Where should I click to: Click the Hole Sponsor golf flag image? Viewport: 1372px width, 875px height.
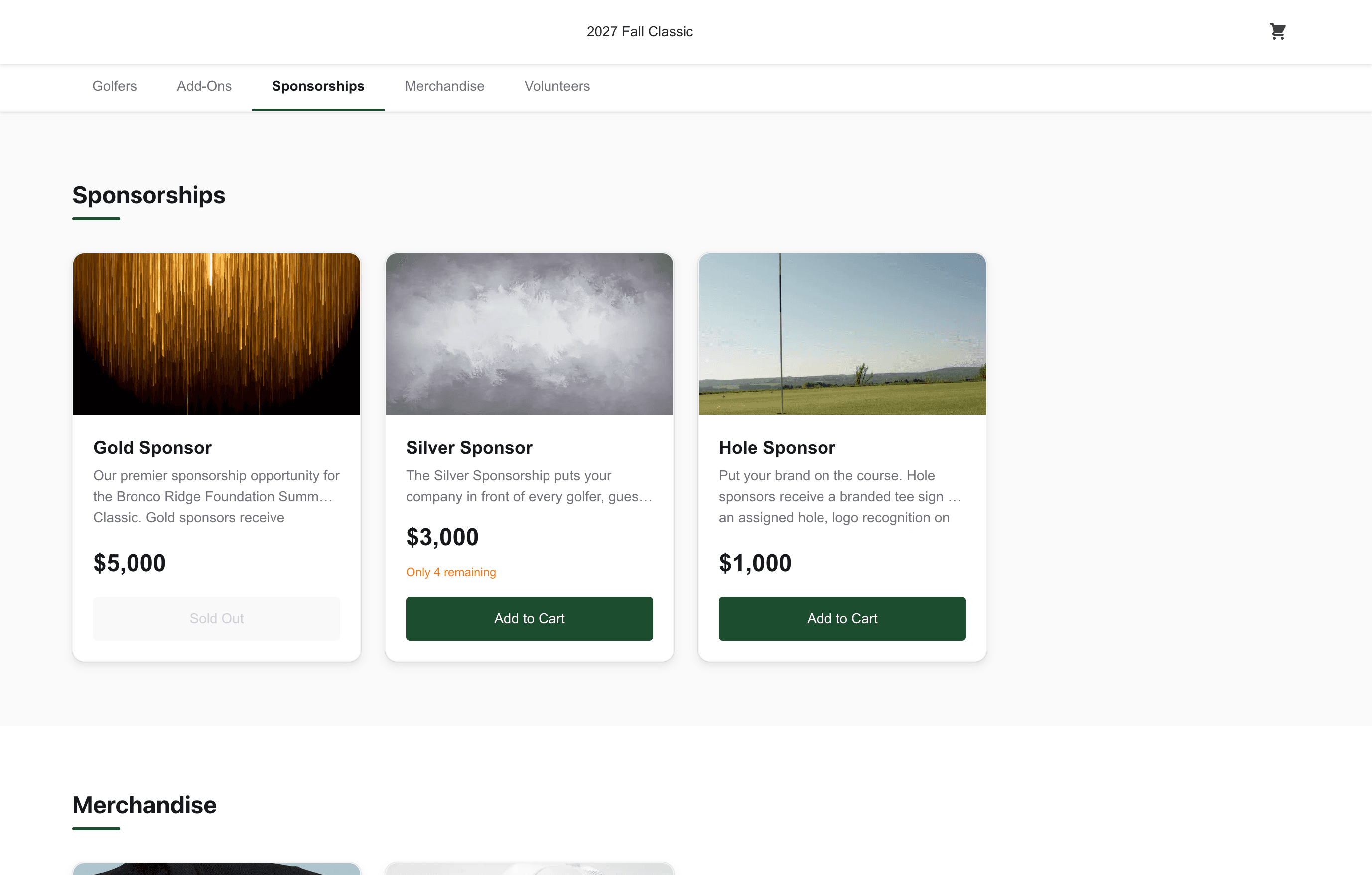pos(842,333)
